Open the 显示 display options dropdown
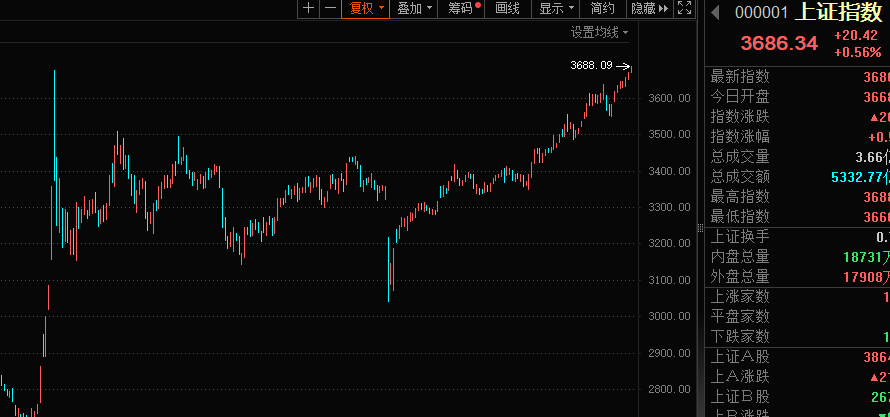The image size is (890, 417). [557, 8]
